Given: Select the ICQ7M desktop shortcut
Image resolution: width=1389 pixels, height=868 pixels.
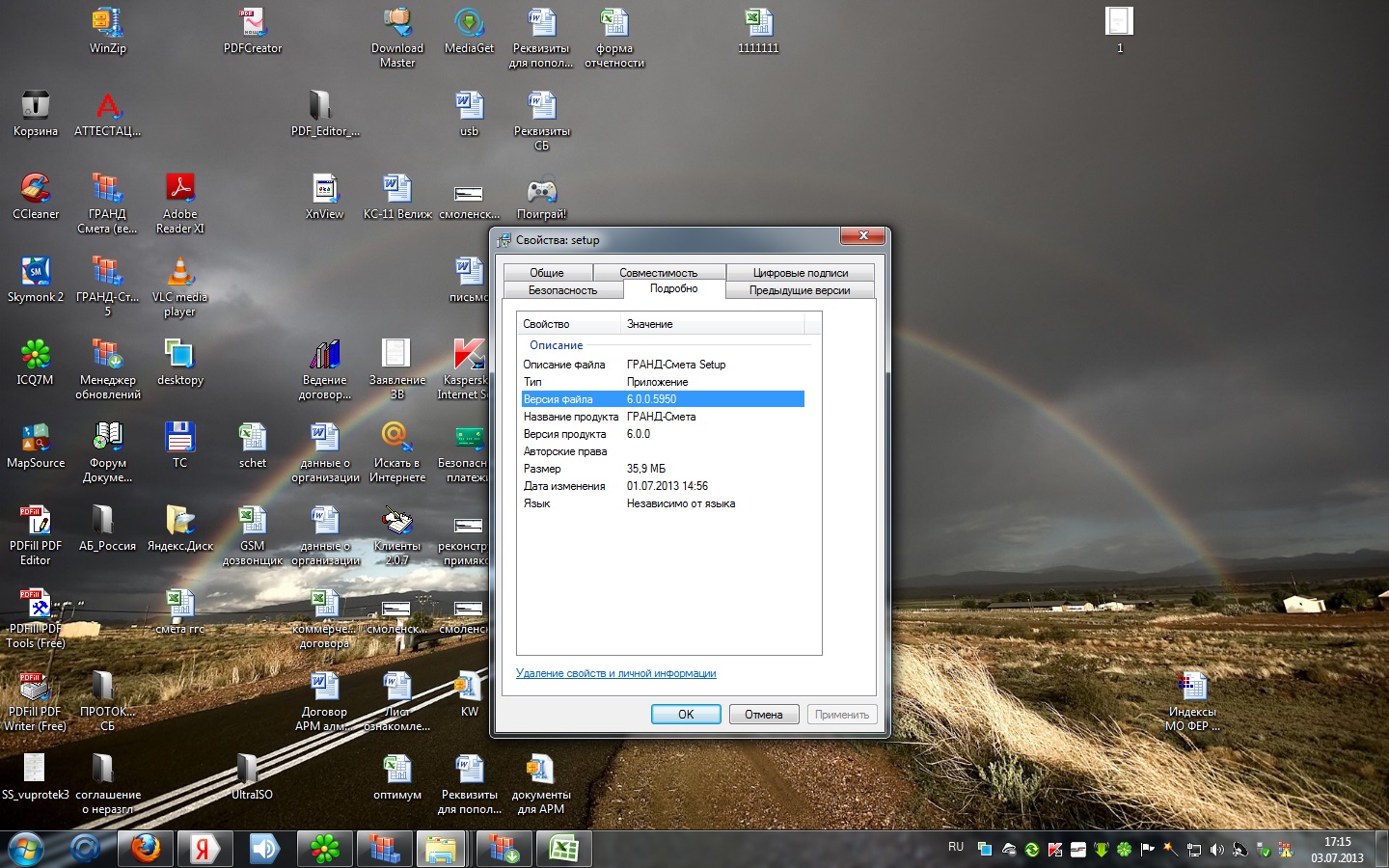Looking at the screenshot, I should pos(36,362).
